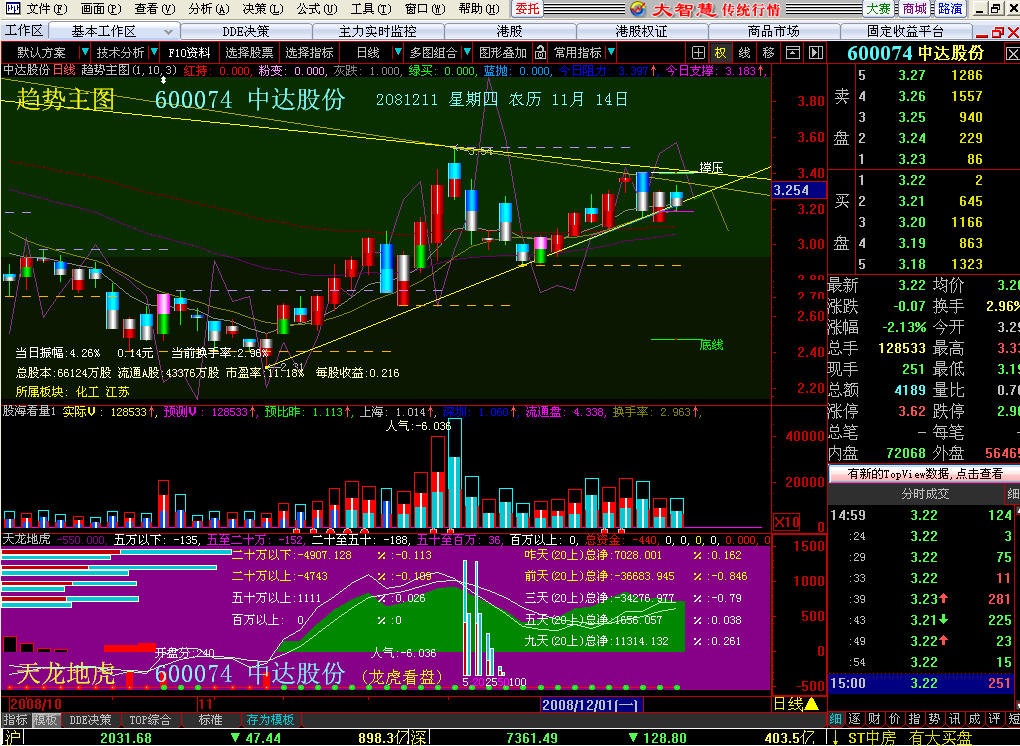Toggle the 细 detail tab on the right panel

(x=835, y=719)
